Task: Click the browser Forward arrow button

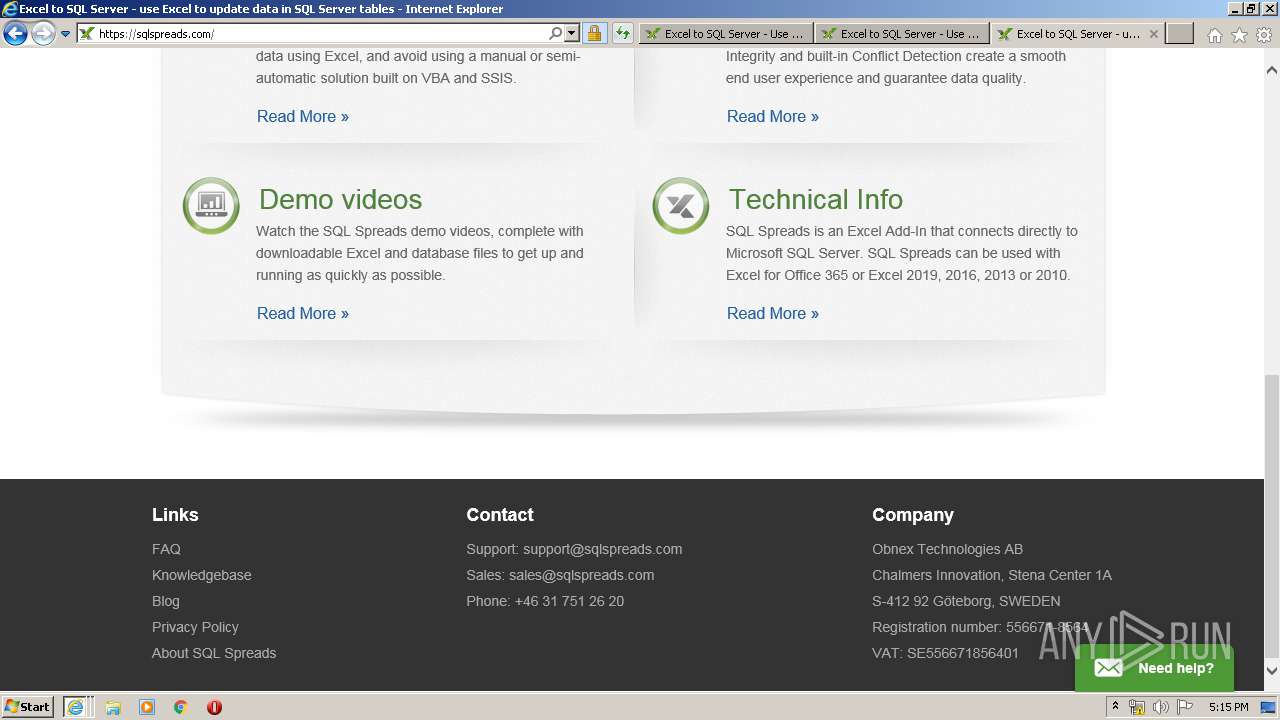Action: tap(43, 34)
